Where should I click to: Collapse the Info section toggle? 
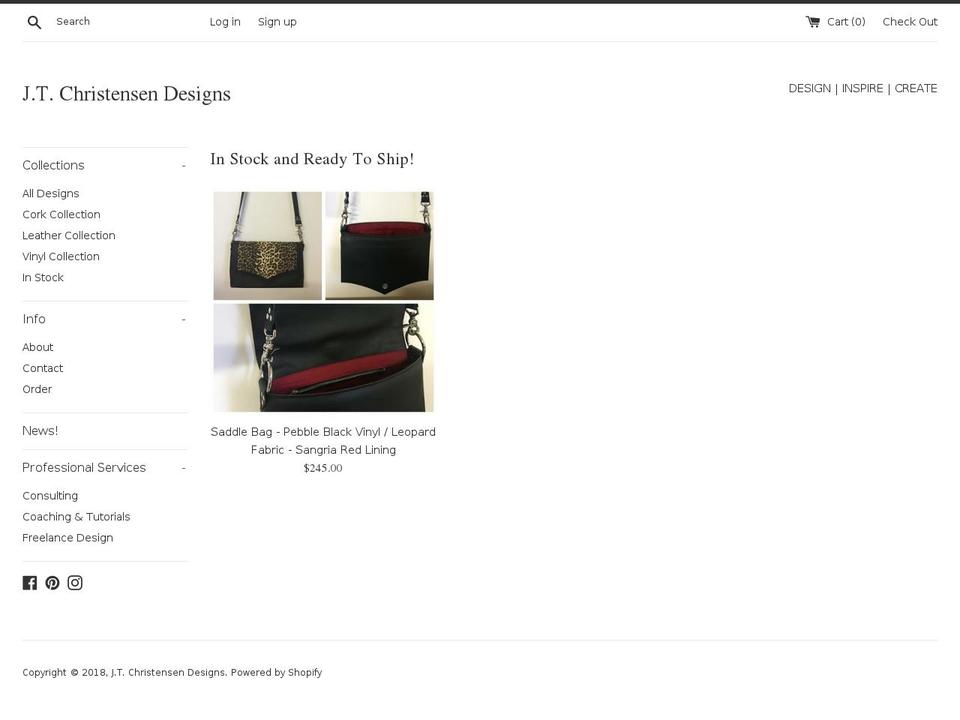click(183, 320)
